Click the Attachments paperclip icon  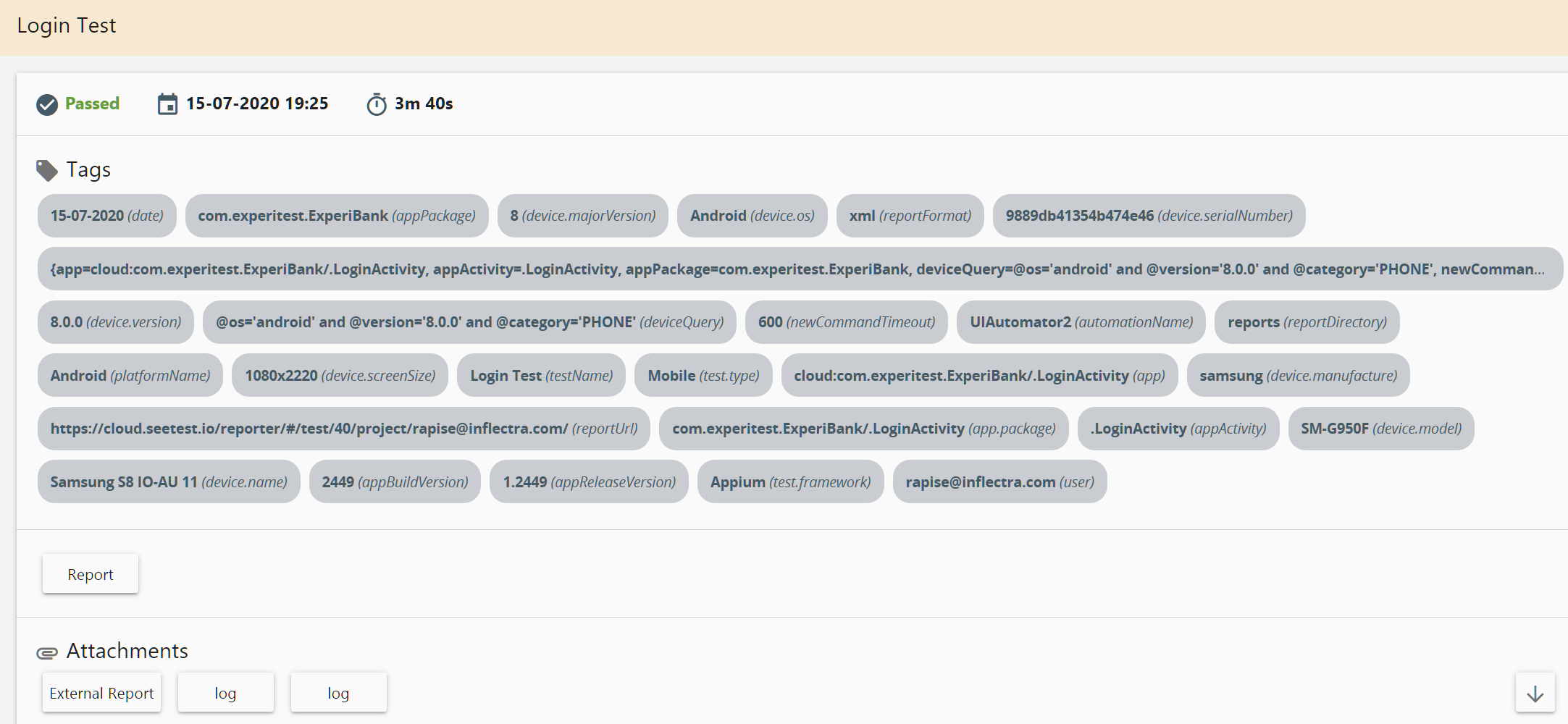[47, 653]
